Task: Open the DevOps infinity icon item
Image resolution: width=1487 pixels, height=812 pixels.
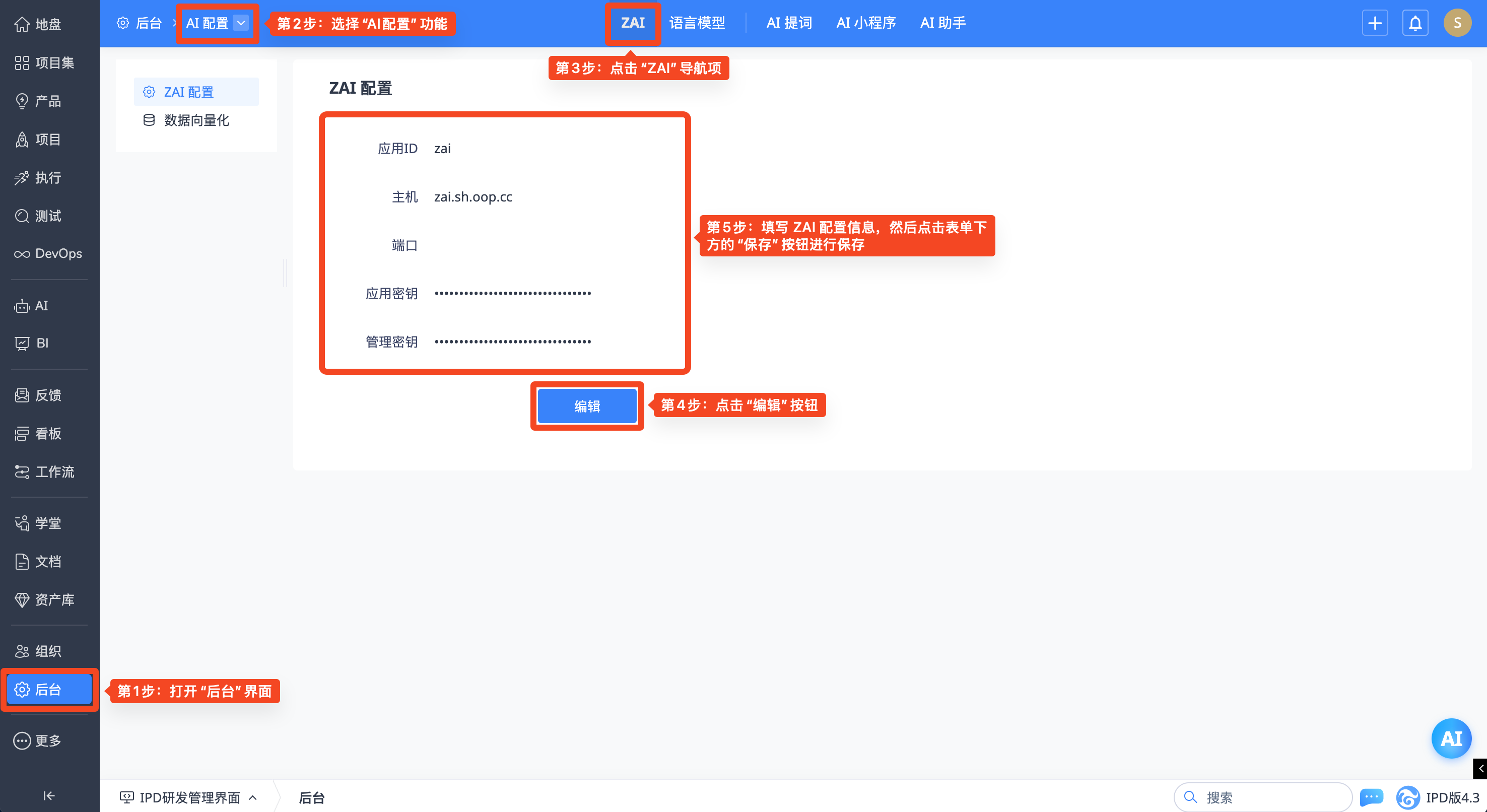Action: click(x=22, y=254)
